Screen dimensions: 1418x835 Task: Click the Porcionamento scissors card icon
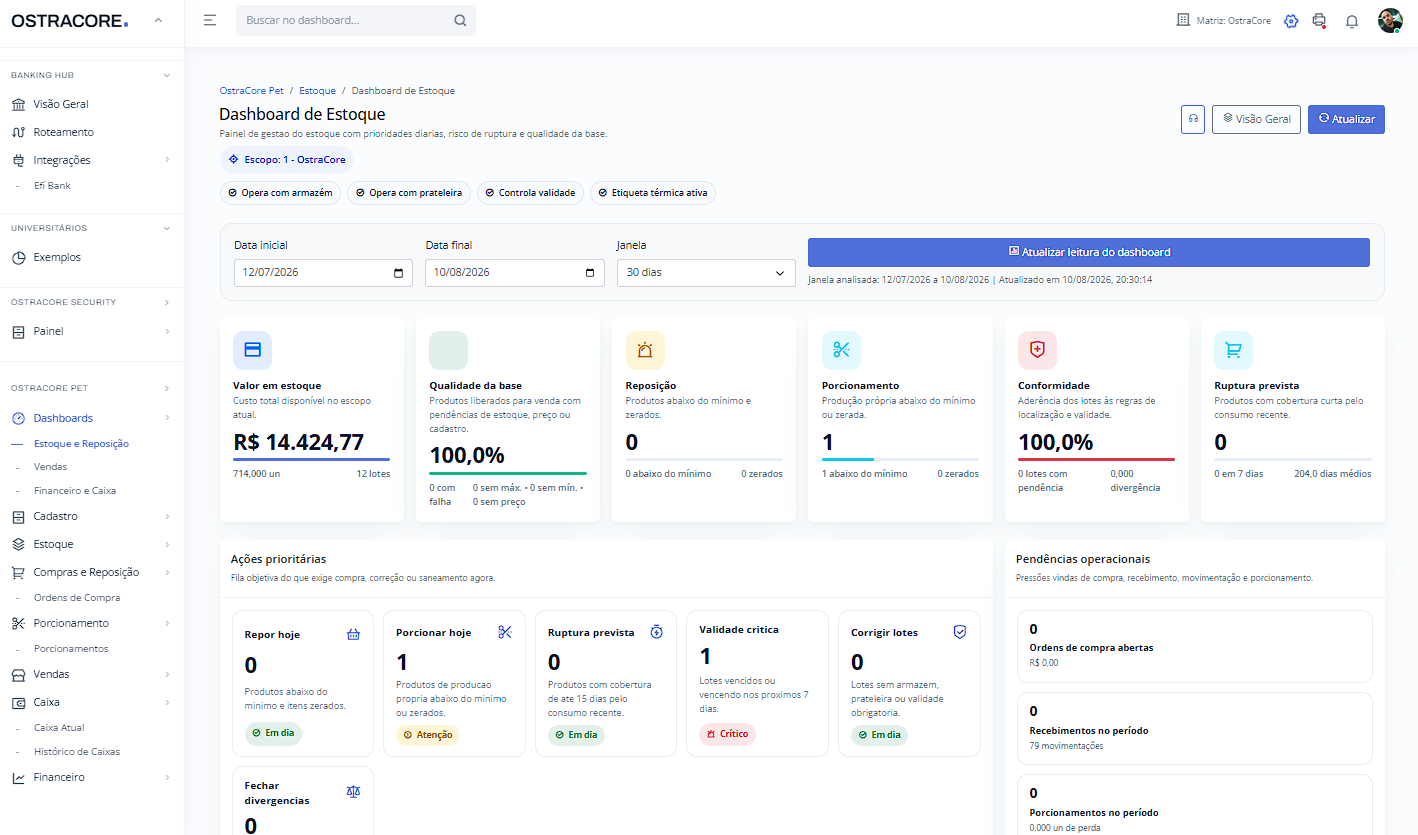pyautogui.click(x=841, y=350)
